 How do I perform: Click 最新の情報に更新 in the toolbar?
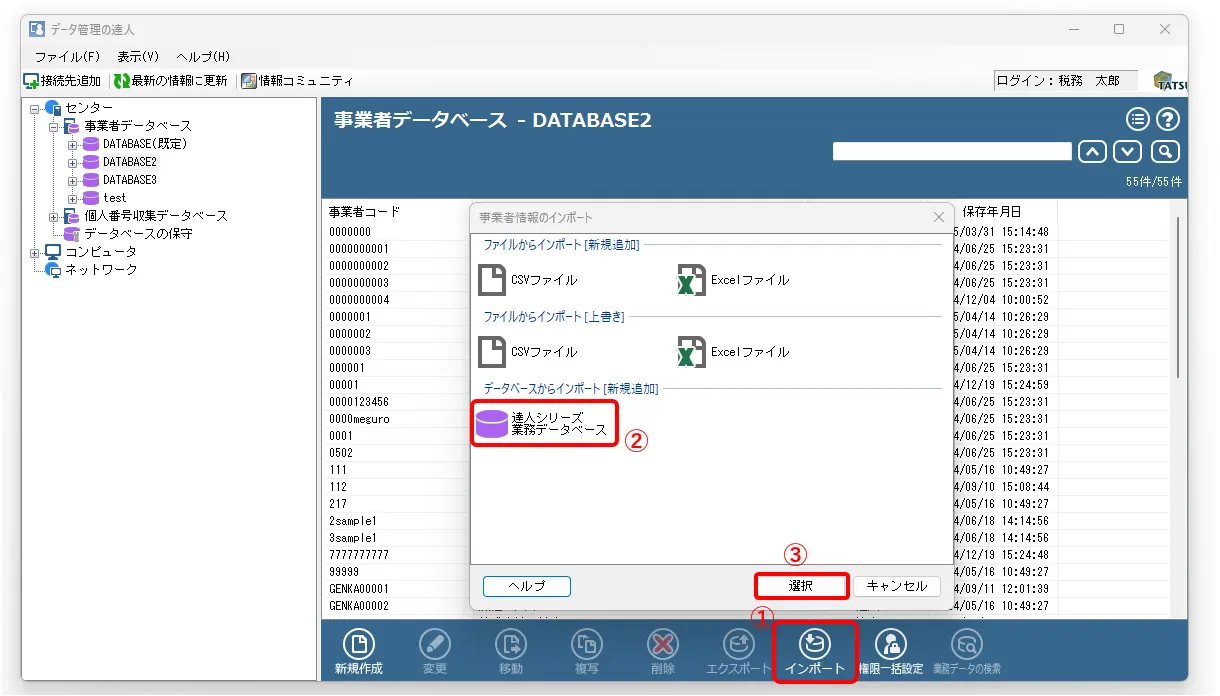(x=171, y=81)
